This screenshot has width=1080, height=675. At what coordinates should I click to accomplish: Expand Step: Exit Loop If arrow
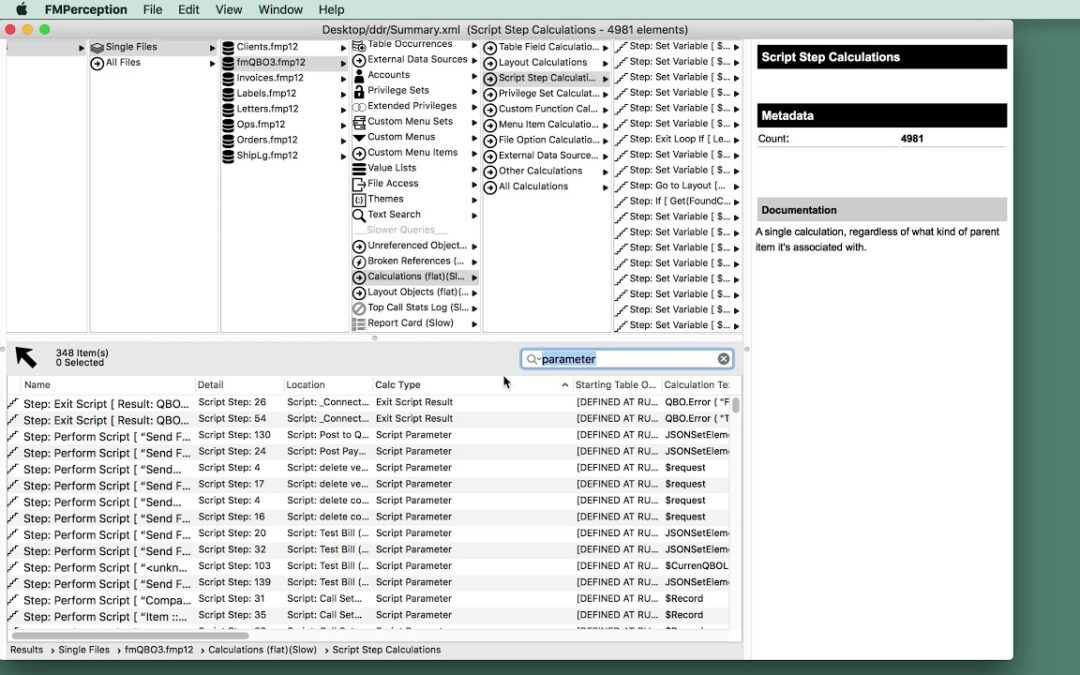tap(736, 141)
